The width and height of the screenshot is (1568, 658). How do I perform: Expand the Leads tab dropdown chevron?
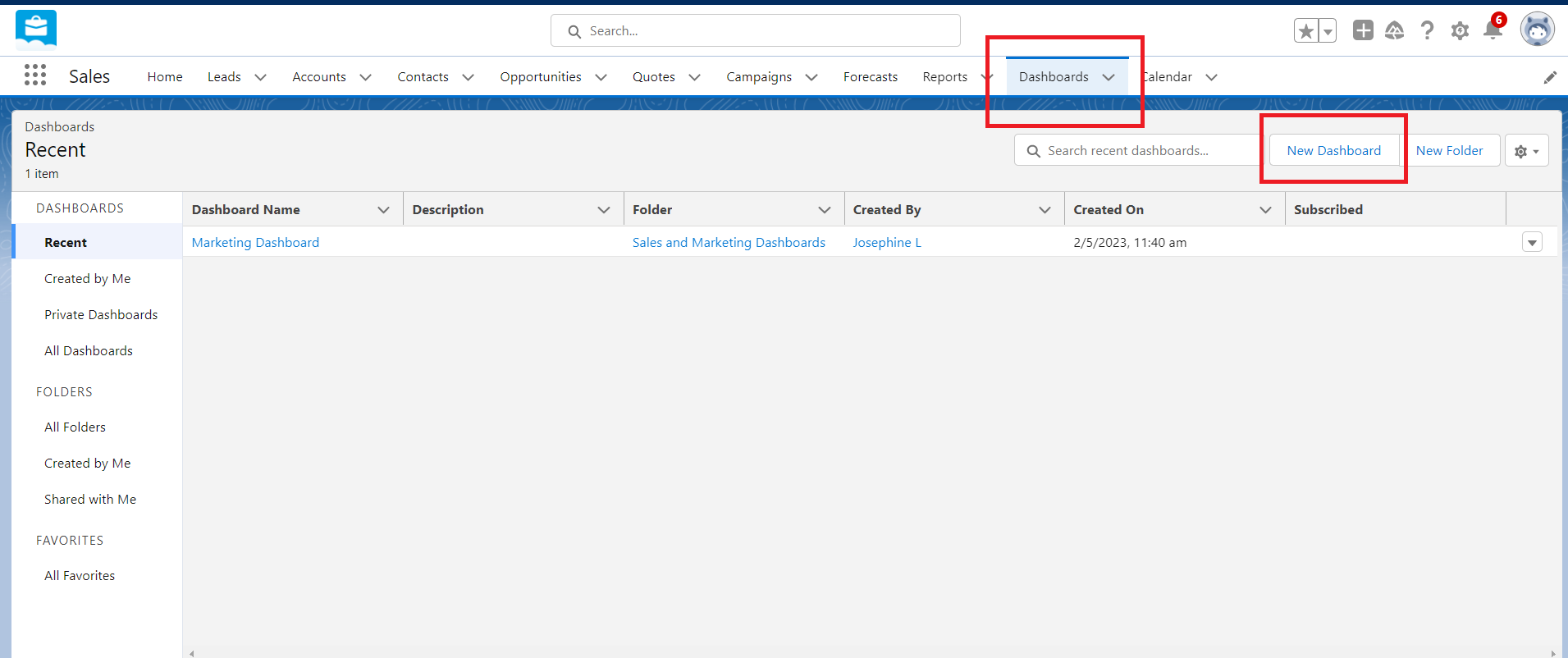[261, 77]
